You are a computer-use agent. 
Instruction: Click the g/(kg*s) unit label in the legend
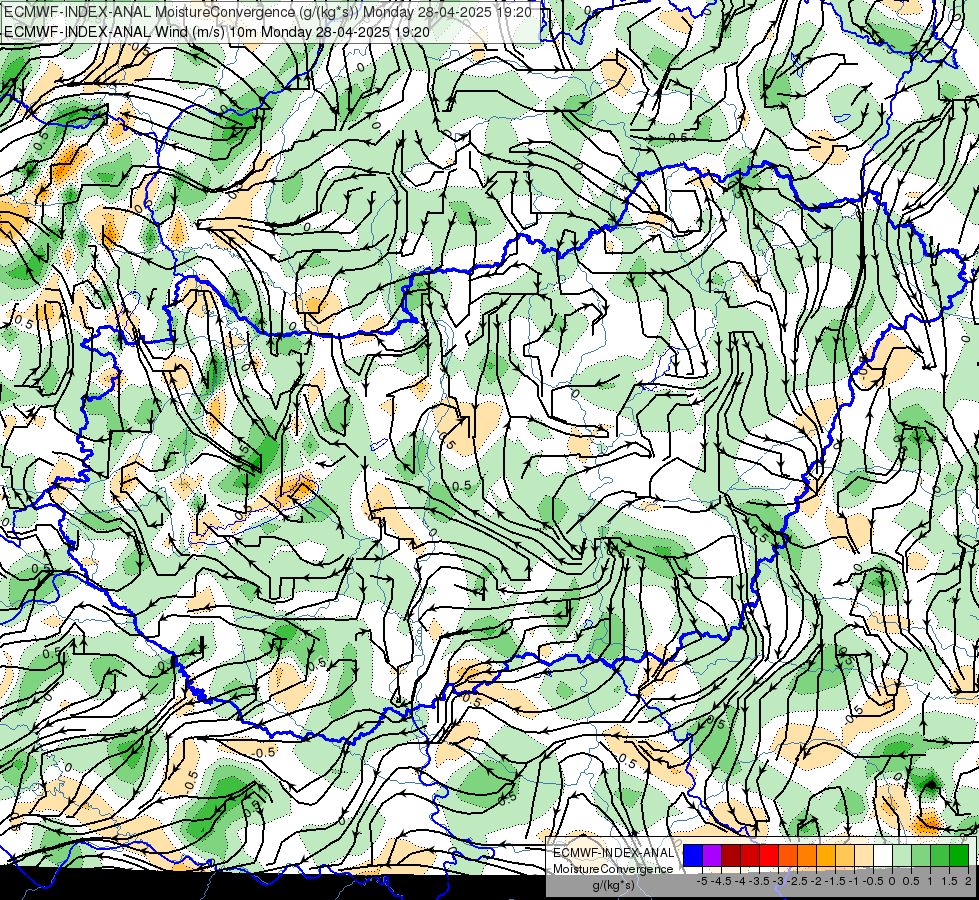pyautogui.click(x=613, y=886)
